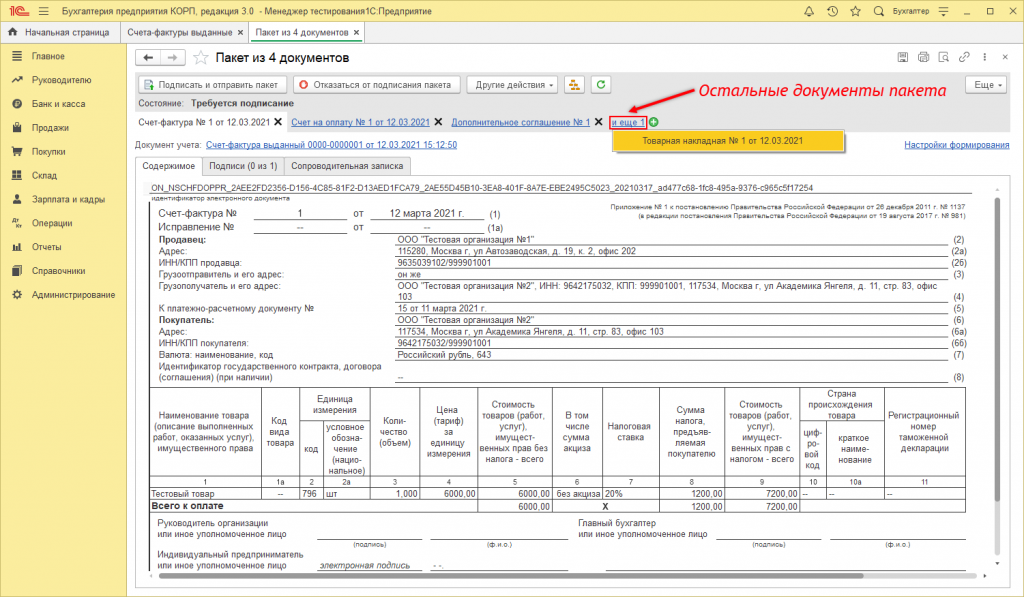Image resolution: width=1024 pixels, height=597 pixels.
Task: Navigate back with the left arrow
Action: [x=149, y=57]
